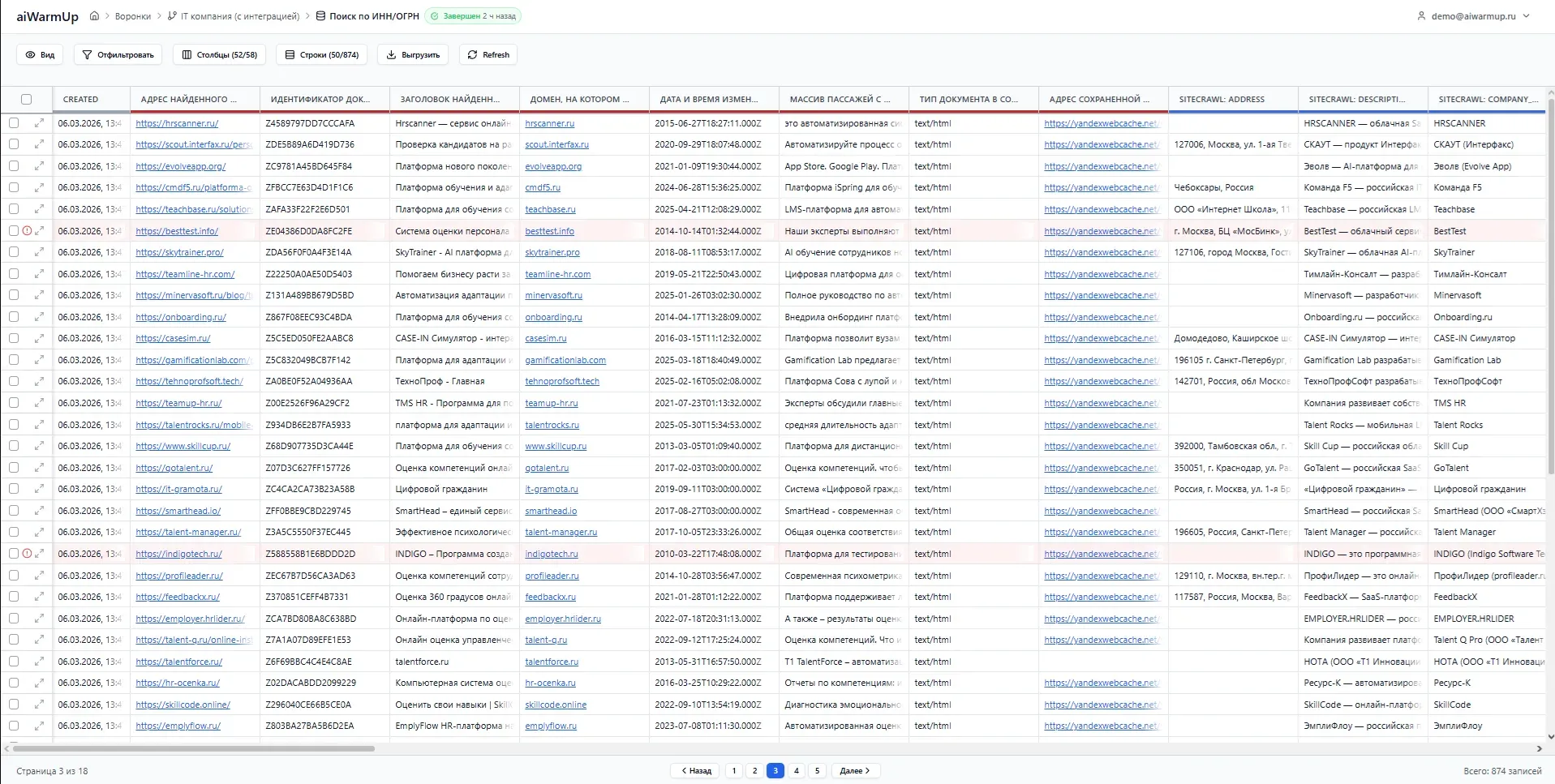This screenshot has height=784, width=1555.
Task: Open the demo@aiwarmup.ru account dropdown
Action: pyautogui.click(x=1473, y=16)
